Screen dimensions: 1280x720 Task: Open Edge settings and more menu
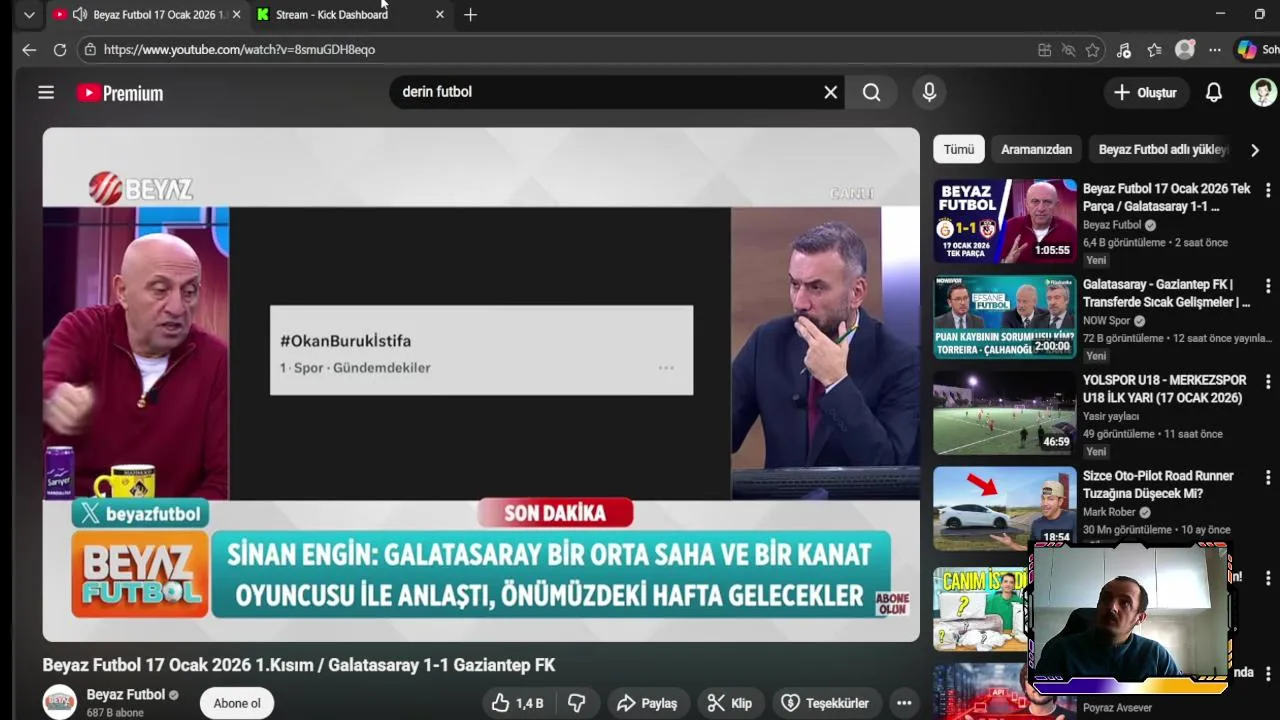tap(1214, 50)
